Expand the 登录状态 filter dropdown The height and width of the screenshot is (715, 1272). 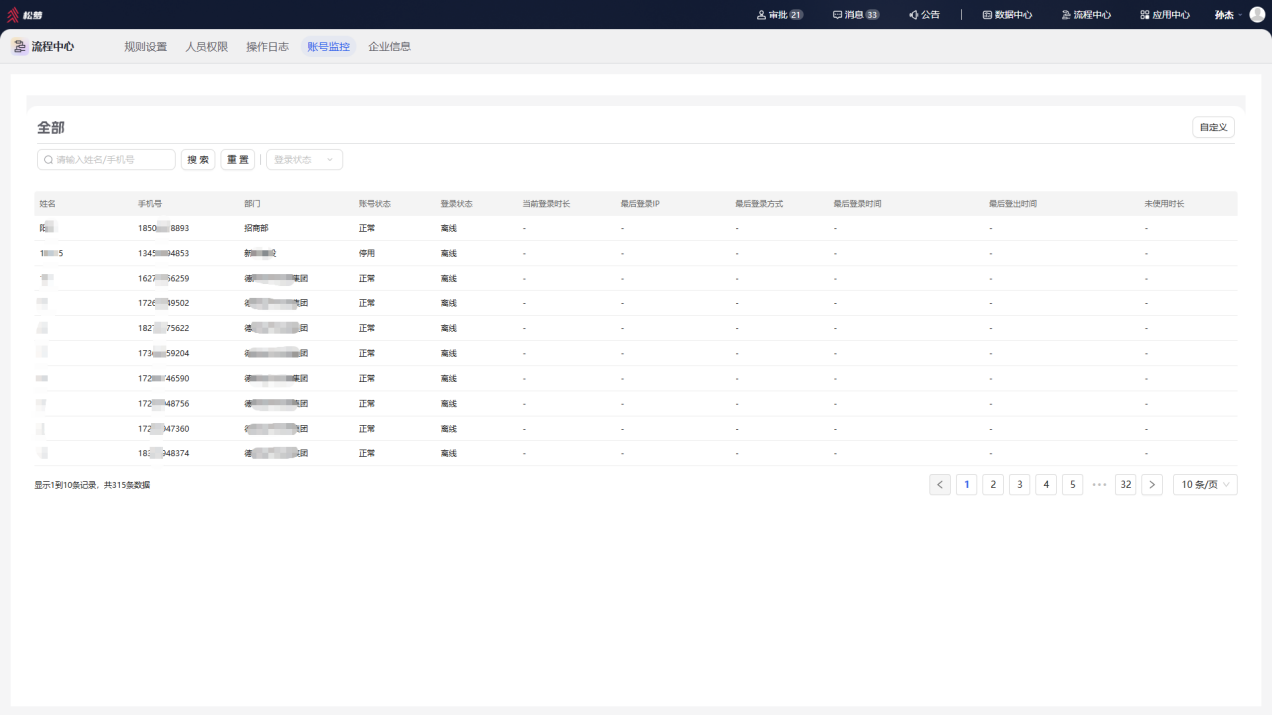coord(304,160)
